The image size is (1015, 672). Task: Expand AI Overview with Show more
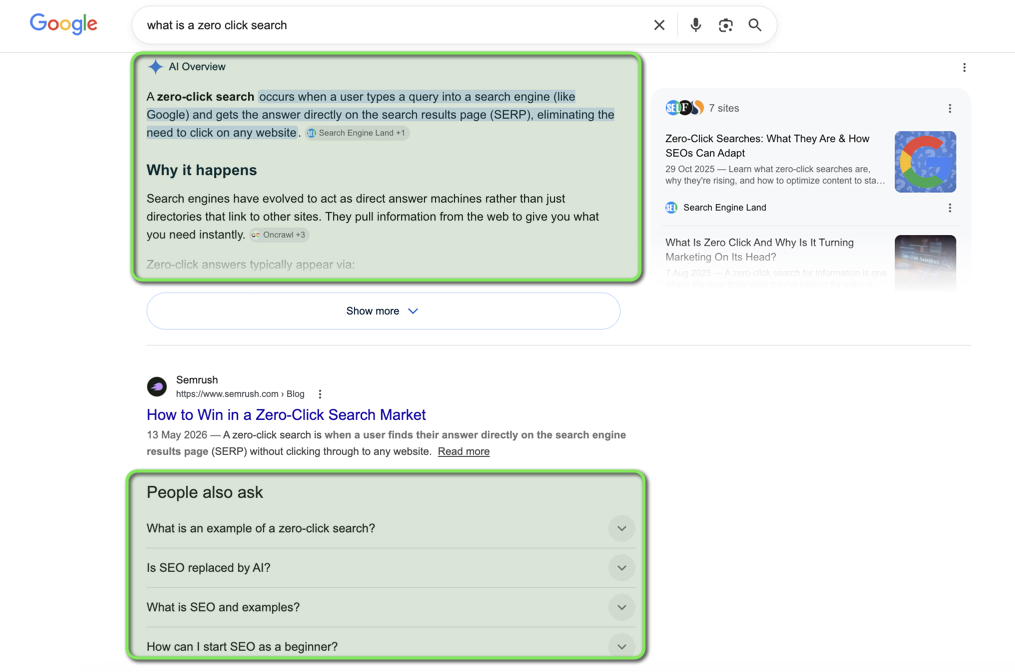[x=383, y=311]
